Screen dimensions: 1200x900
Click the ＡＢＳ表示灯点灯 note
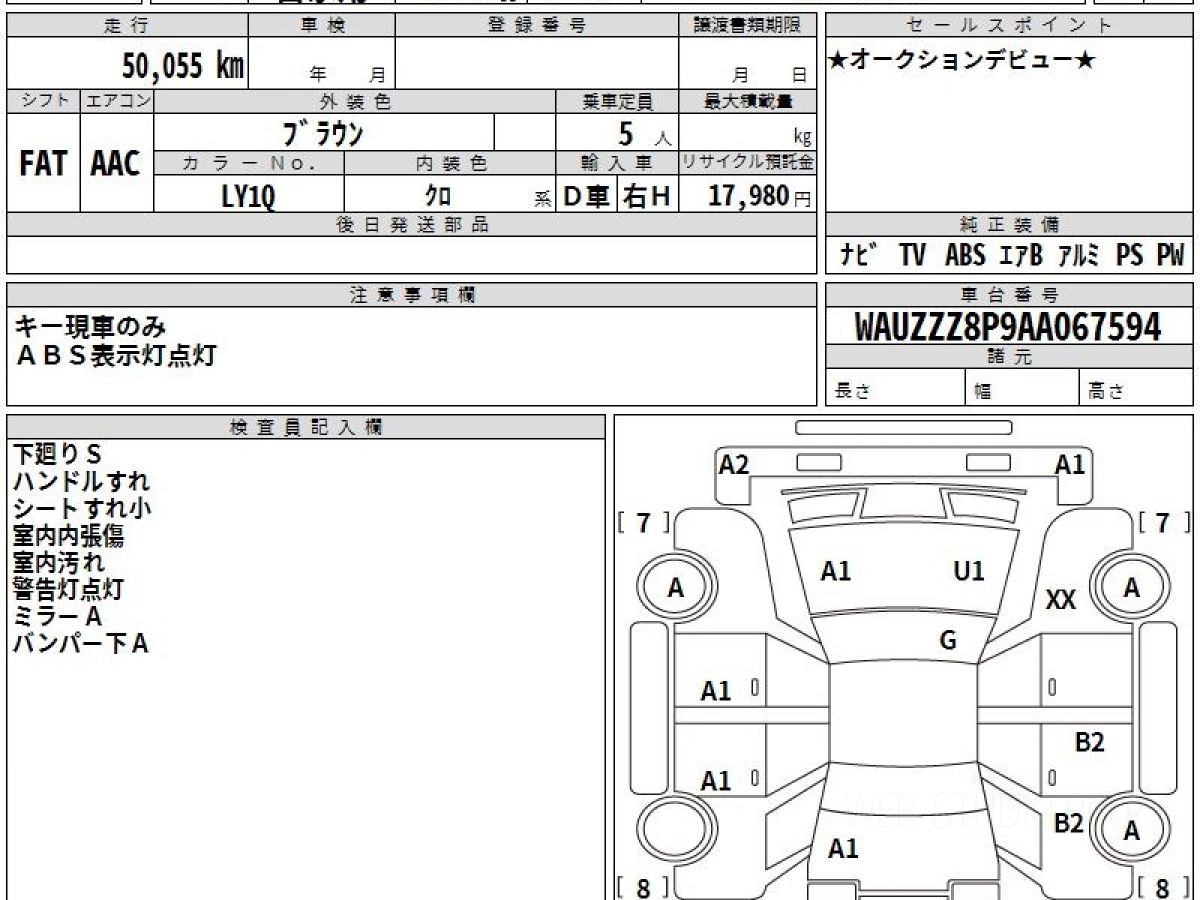[115, 355]
